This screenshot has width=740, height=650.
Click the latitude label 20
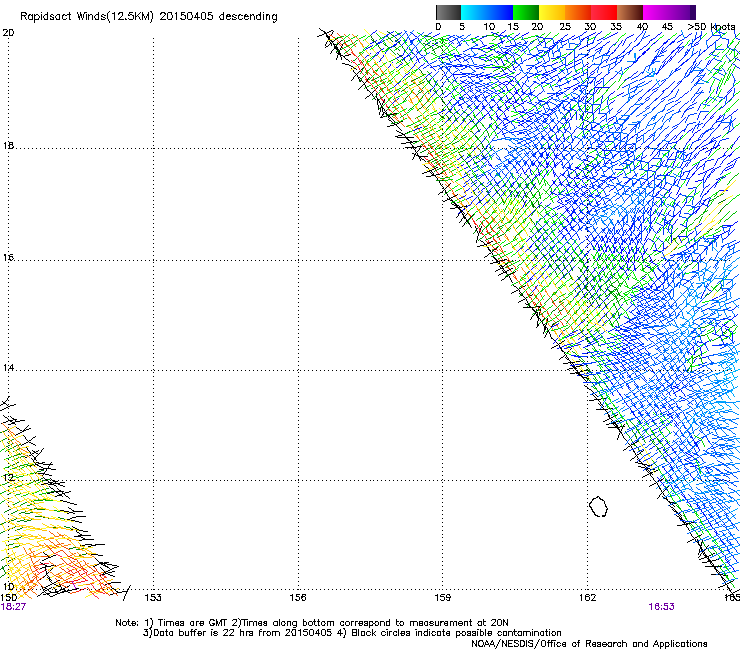pyautogui.click(x=8, y=33)
